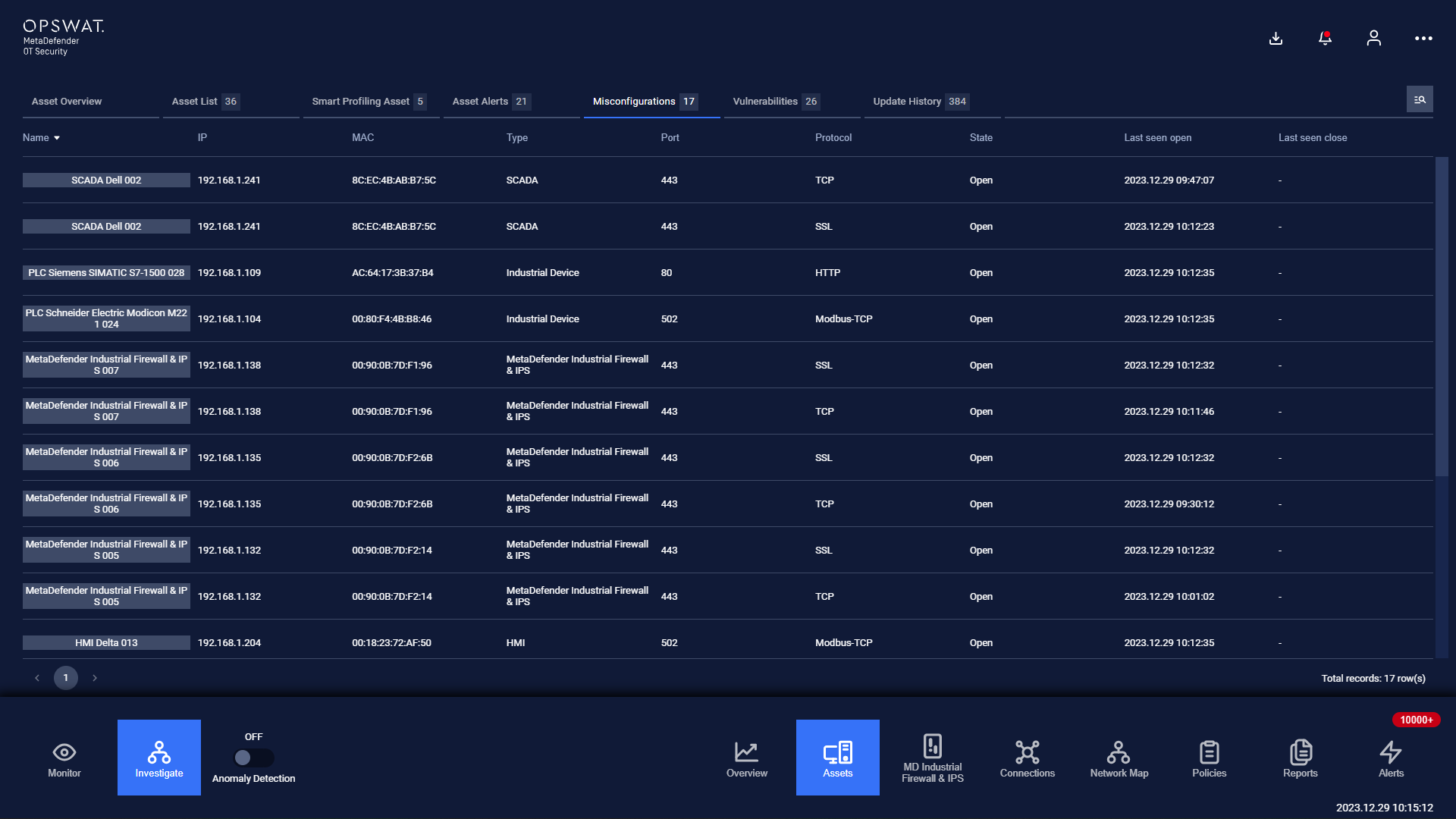1456x819 pixels.
Task: Click the Port column header
Action: pos(670,138)
